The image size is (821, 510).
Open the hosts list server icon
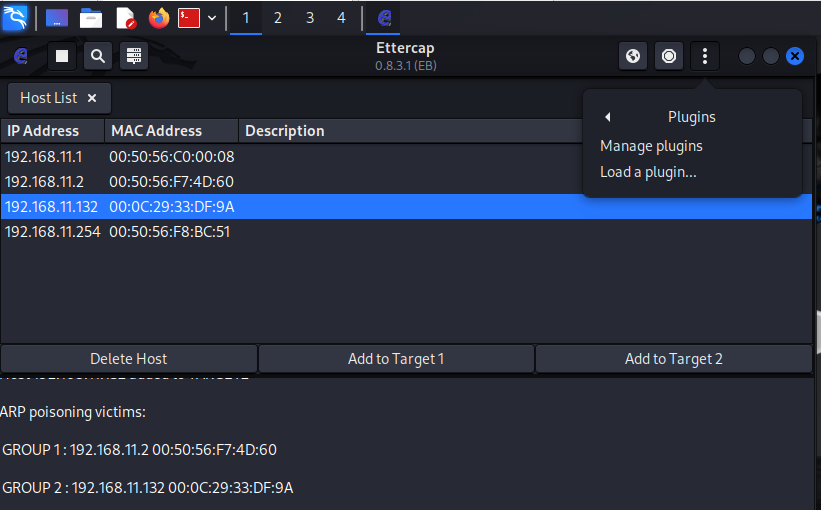134,56
